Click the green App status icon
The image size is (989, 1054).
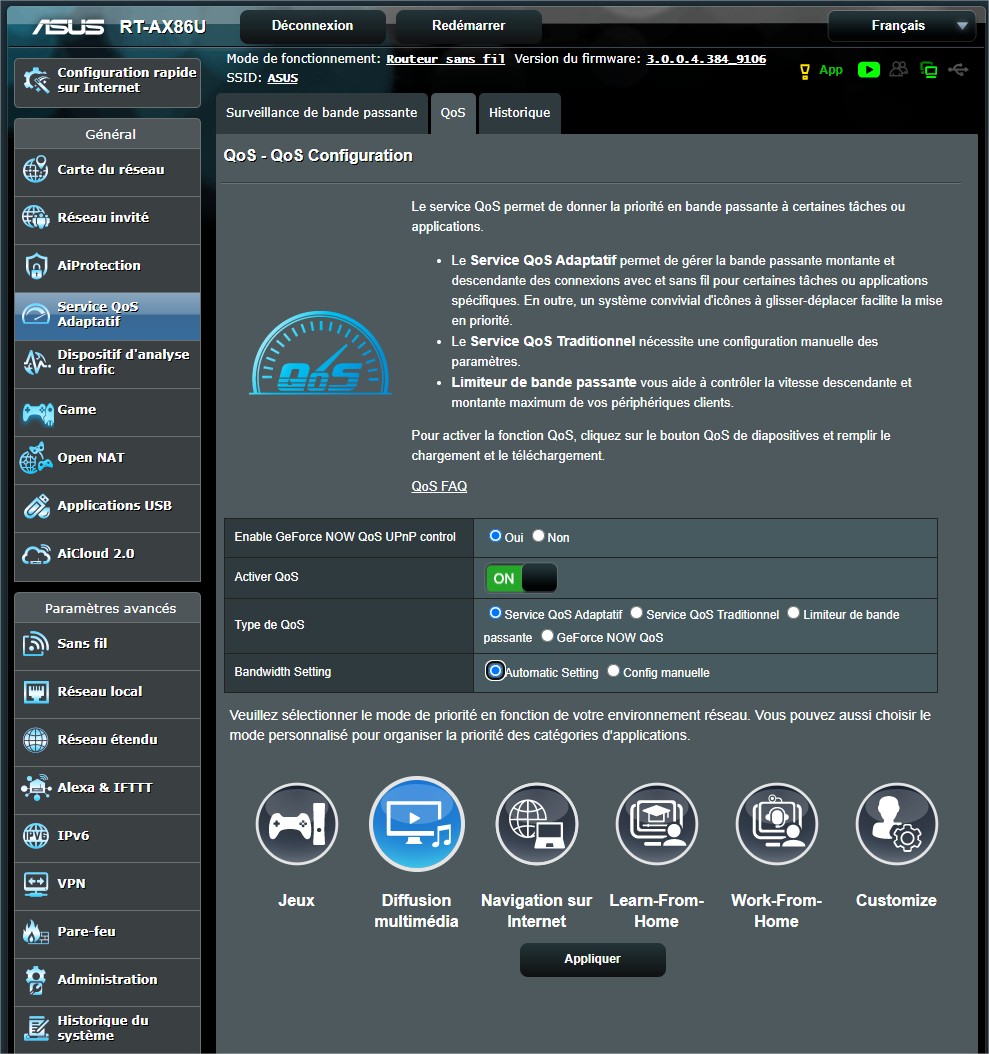pyautogui.click(x=821, y=70)
